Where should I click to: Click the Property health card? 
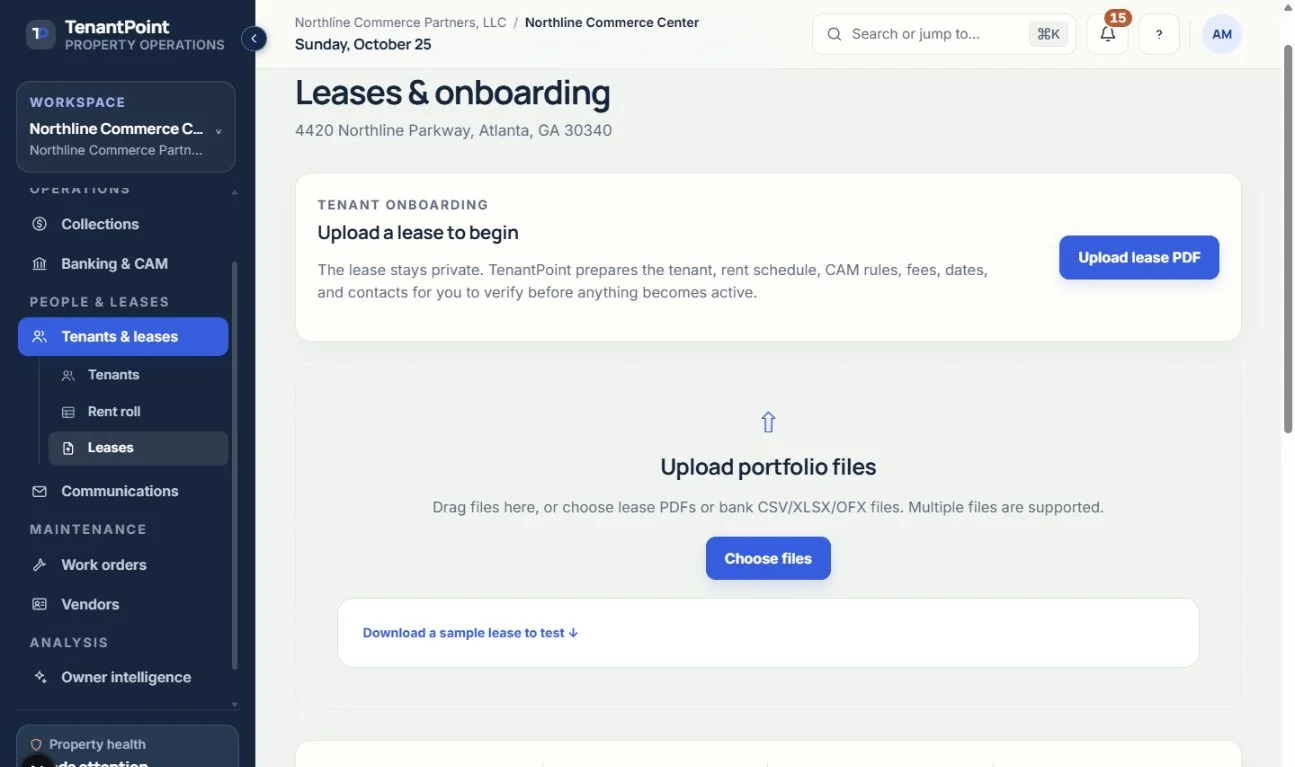coord(127,746)
